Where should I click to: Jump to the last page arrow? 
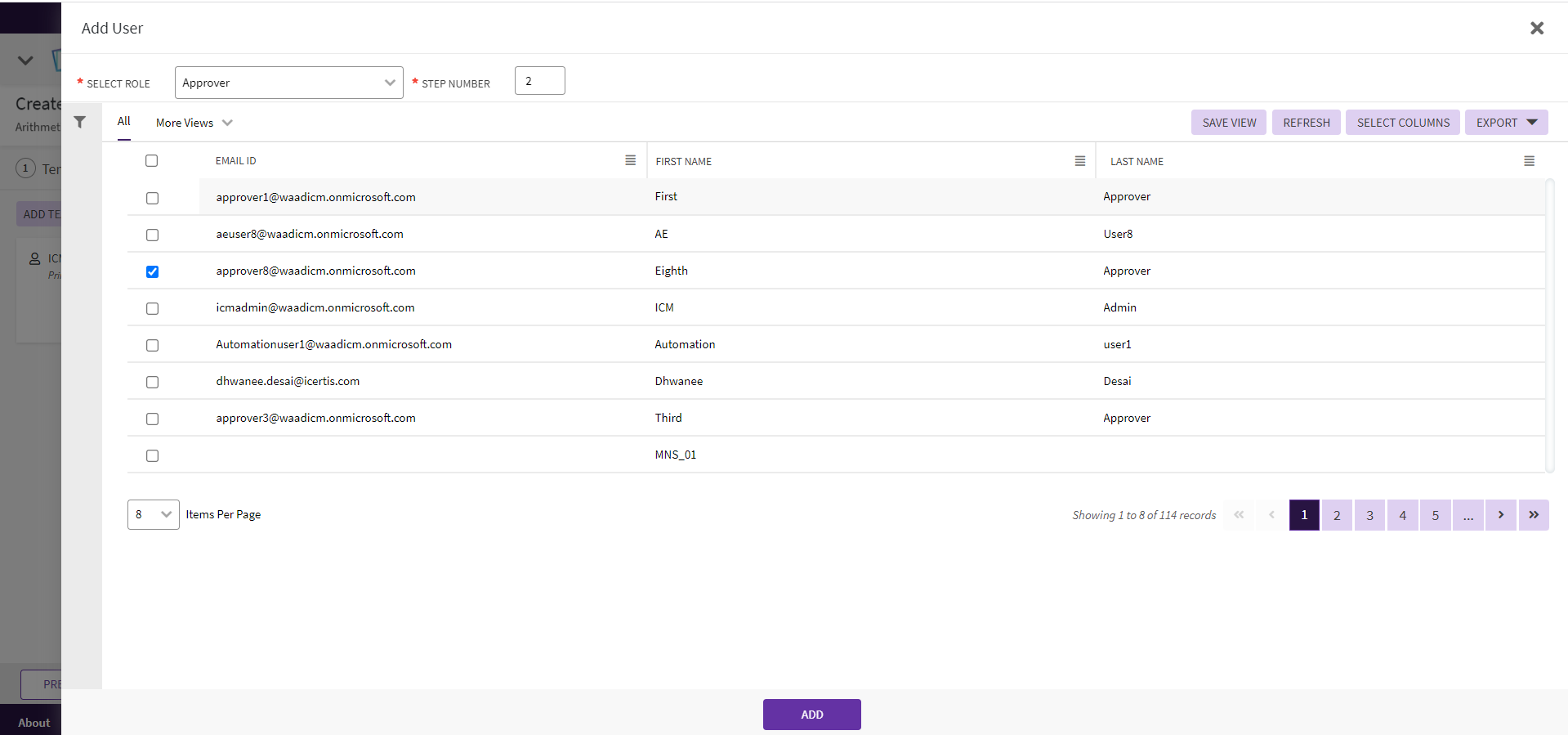coord(1534,515)
